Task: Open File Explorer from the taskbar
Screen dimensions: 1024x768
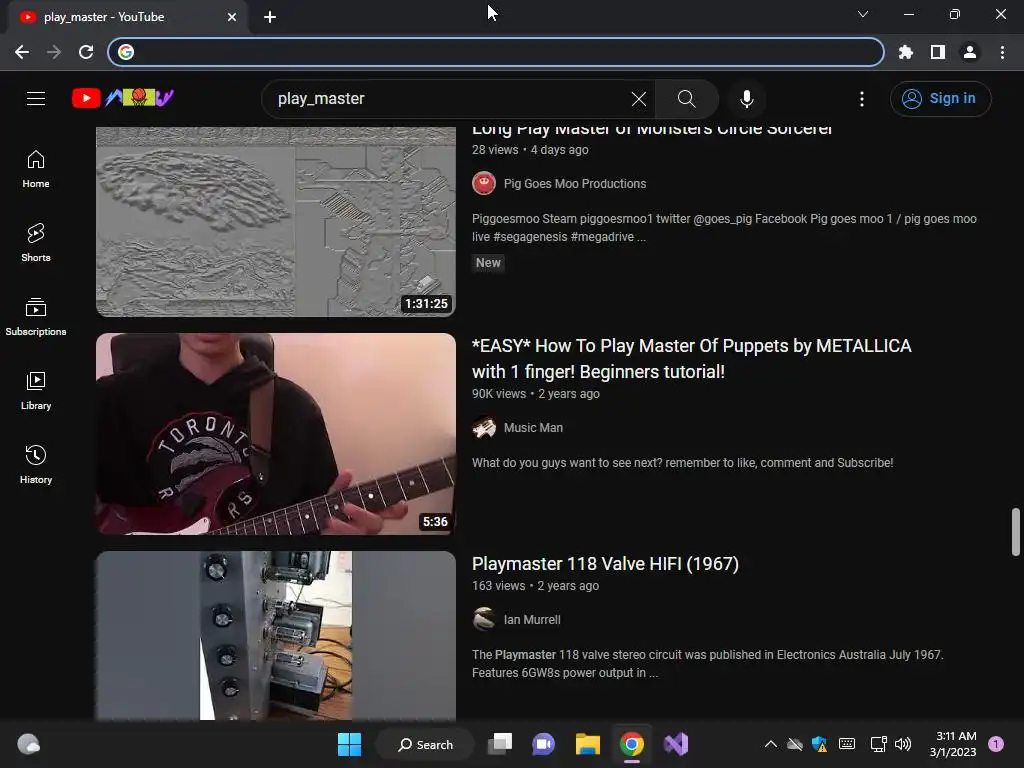Action: pos(587,744)
